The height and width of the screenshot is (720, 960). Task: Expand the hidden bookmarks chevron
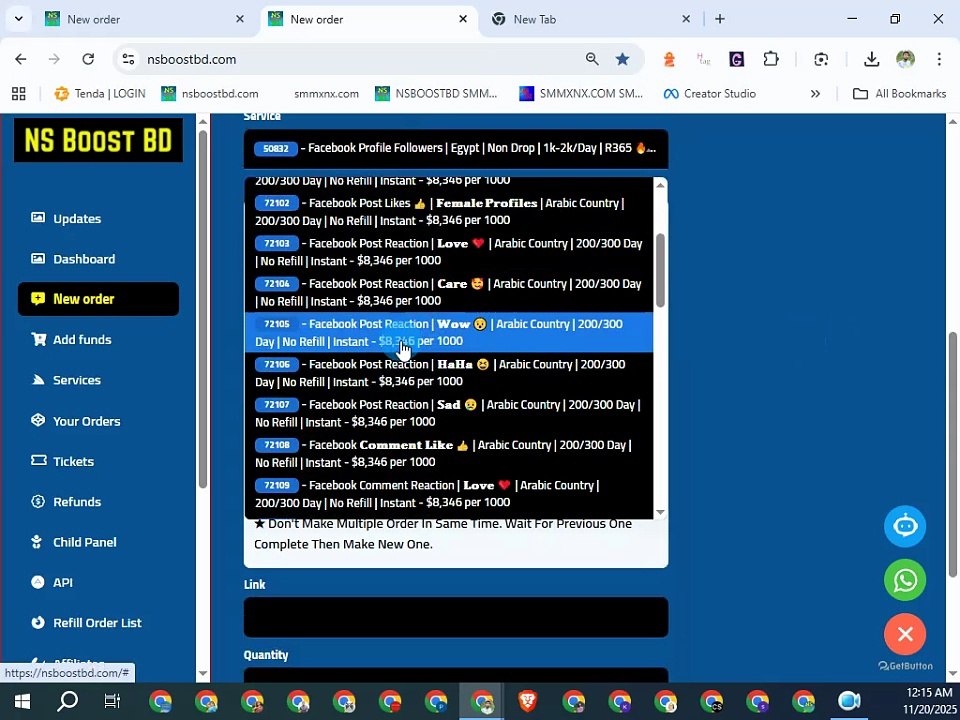(x=815, y=94)
